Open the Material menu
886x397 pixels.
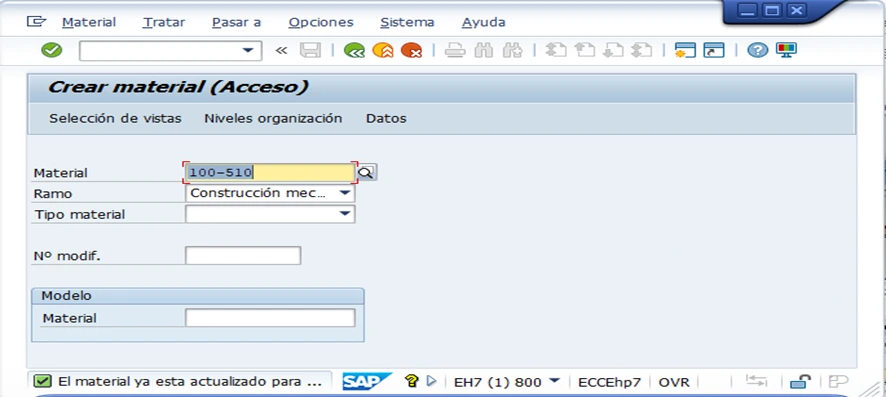click(x=89, y=22)
